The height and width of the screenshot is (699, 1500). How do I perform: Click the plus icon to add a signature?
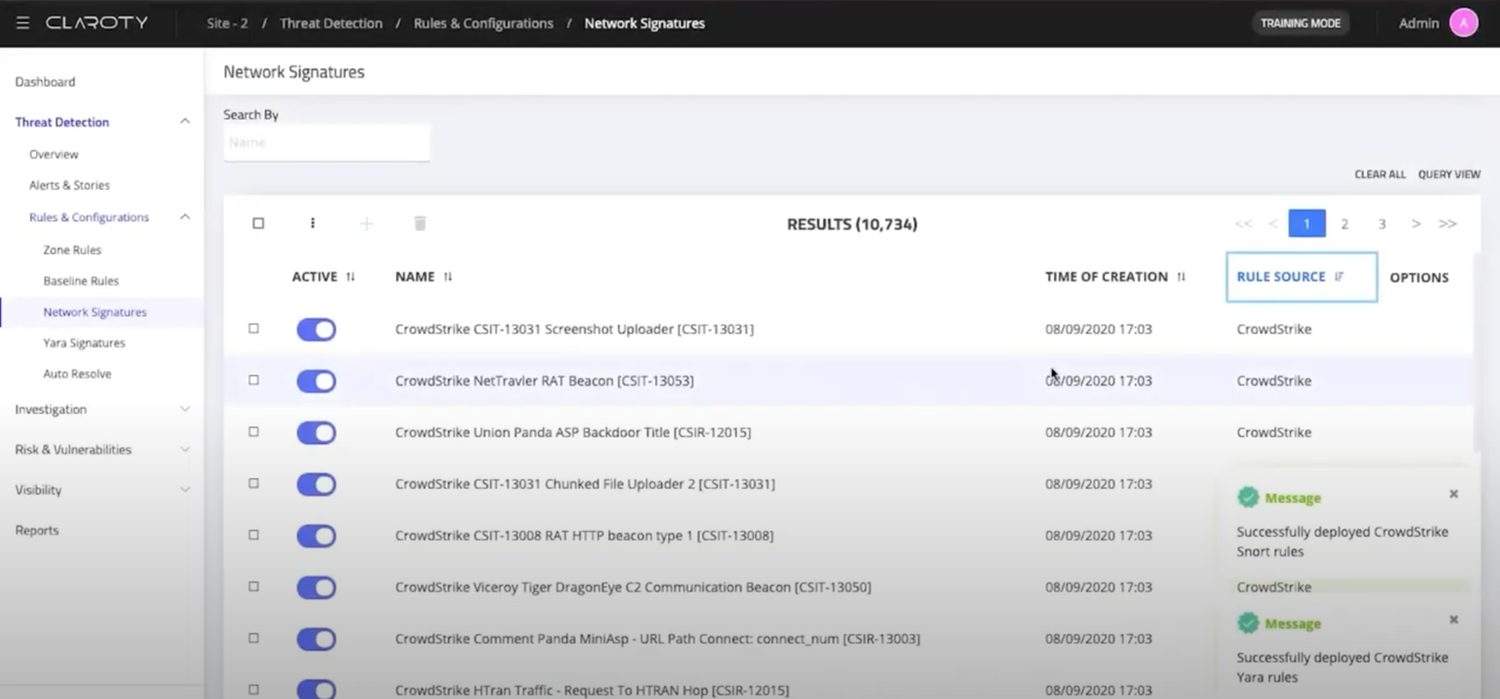click(366, 223)
